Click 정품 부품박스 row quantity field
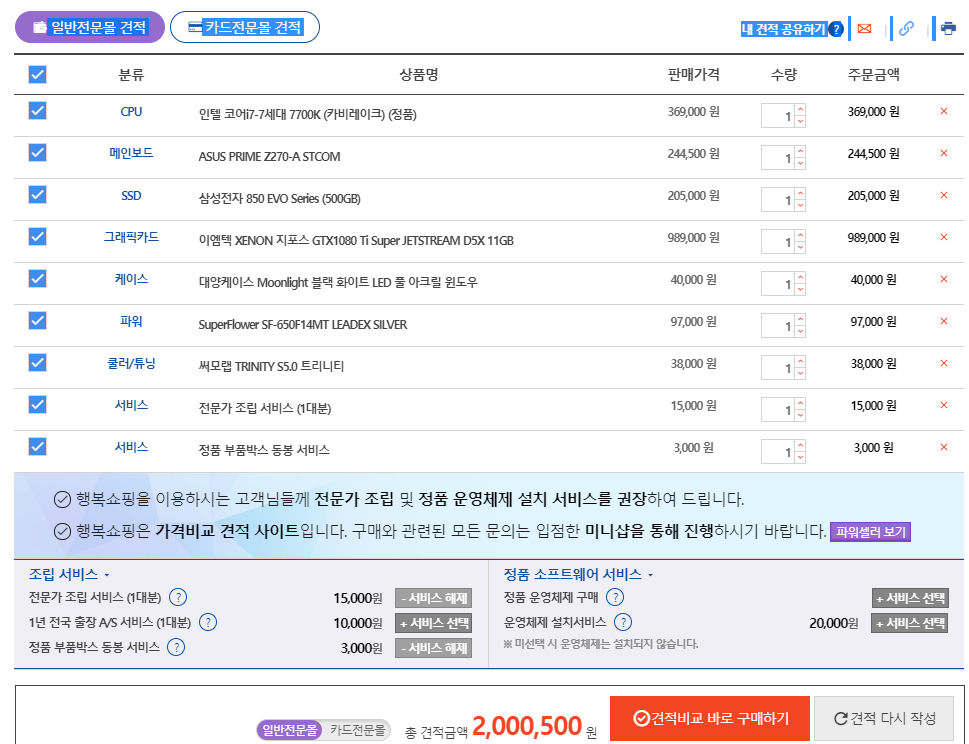 click(777, 452)
